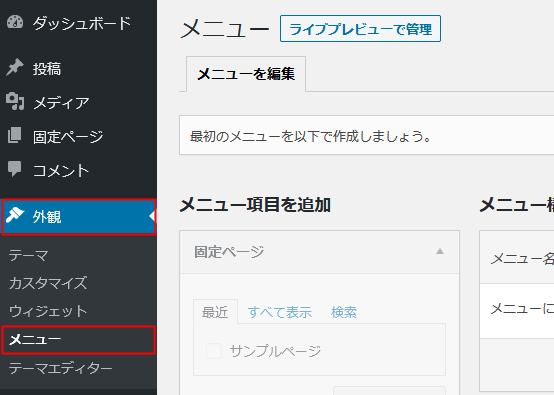Click ライブプレビューで管理 button
The width and height of the screenshot is (554, 395).
(x=360, y=29)
